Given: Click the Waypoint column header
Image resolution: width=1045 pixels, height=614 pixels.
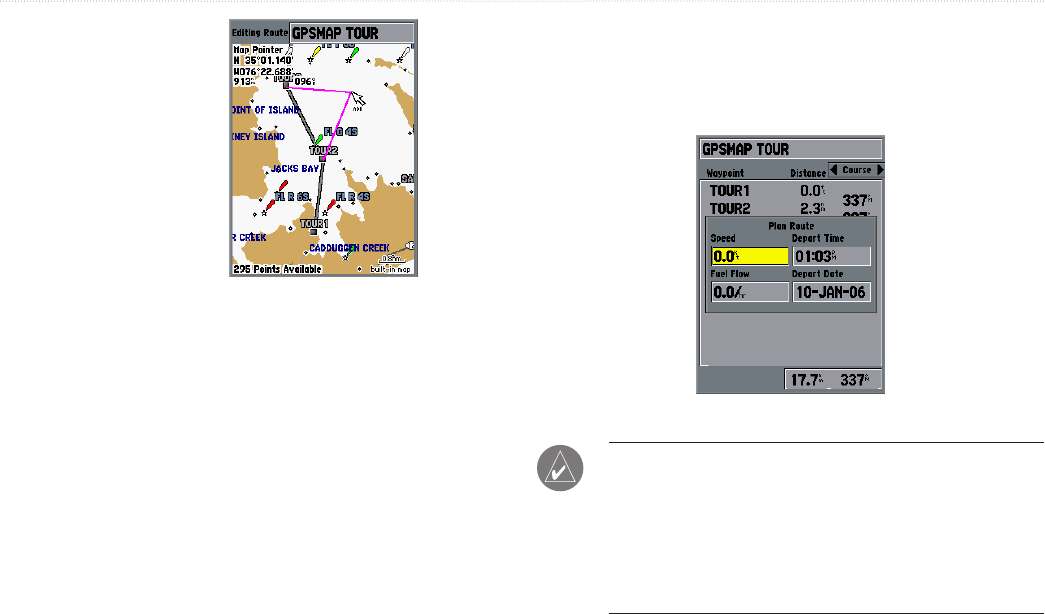Looking at the screenshot, I should pyautogui.click(x=725, y=173).
